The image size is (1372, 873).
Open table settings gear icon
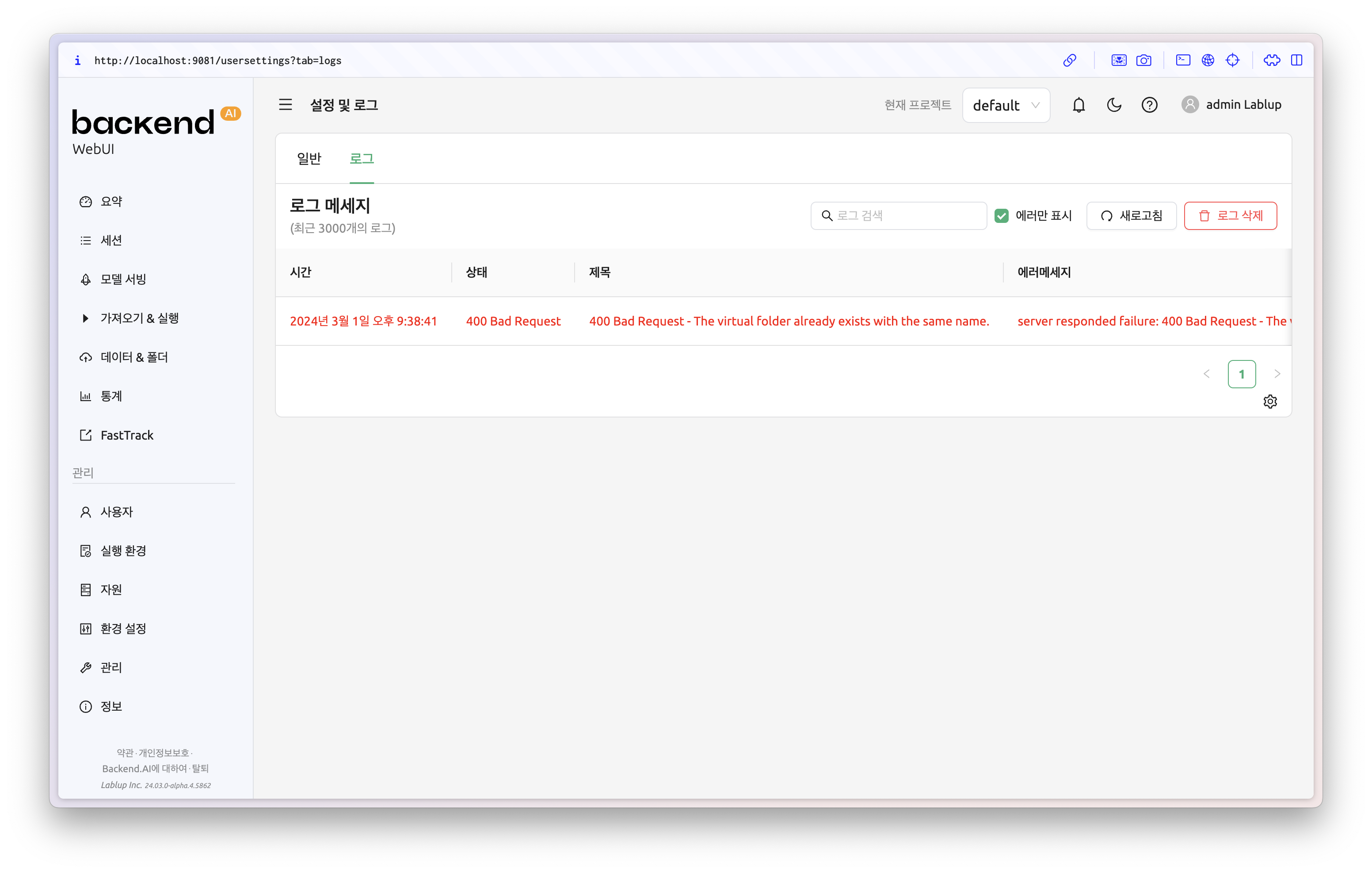[1270, 402]
